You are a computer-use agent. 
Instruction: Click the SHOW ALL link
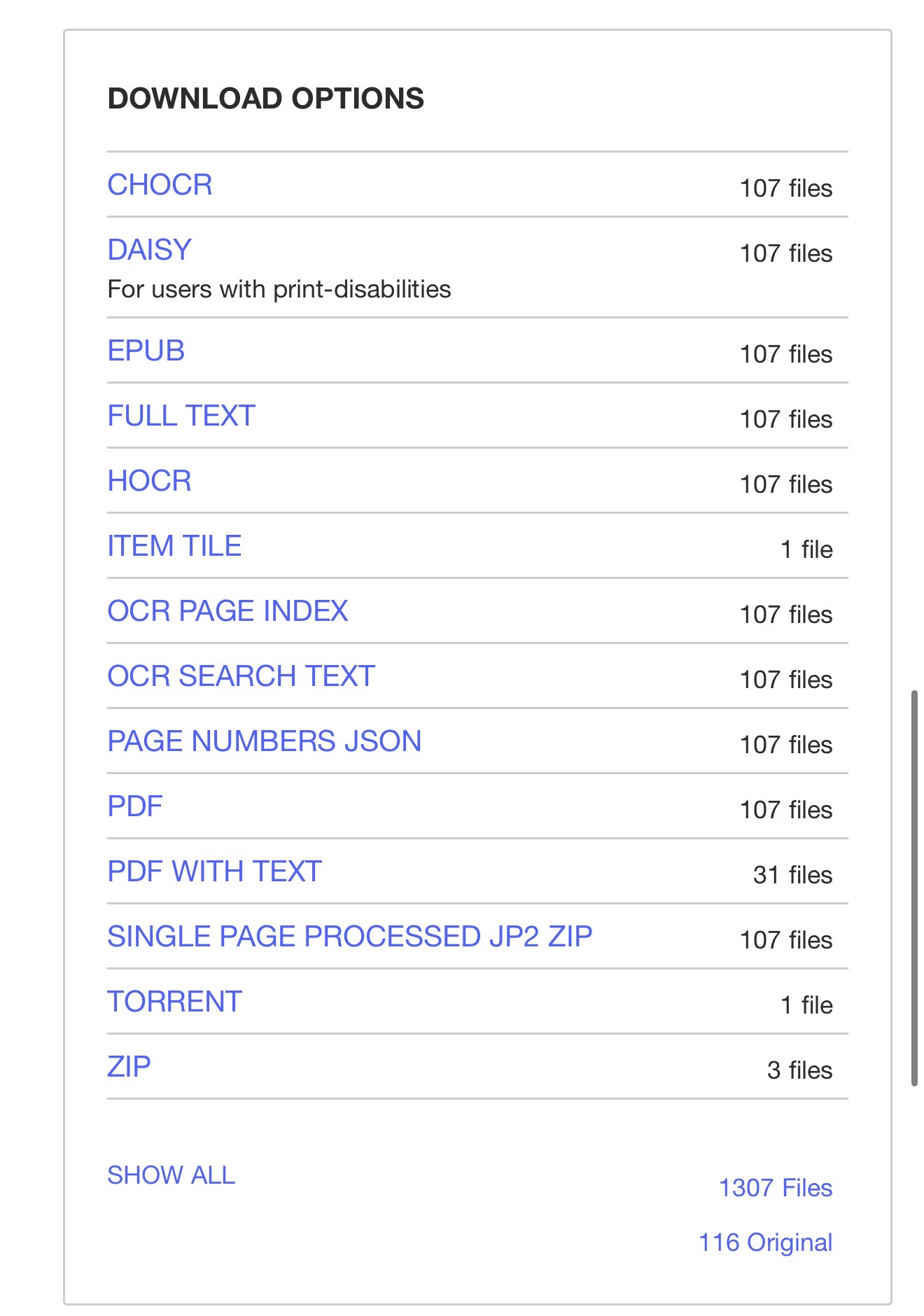(x=171, y=1175)
